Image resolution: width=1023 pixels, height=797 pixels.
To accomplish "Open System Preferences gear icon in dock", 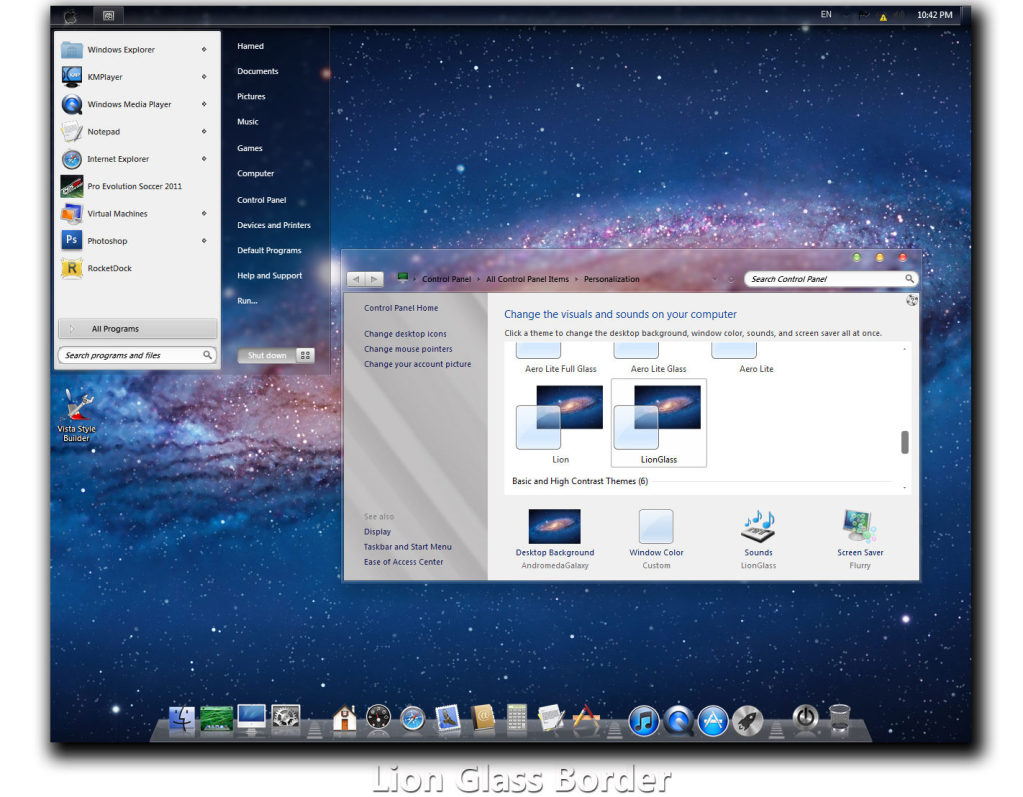I will pyautogui.click(x=286, y=717).
